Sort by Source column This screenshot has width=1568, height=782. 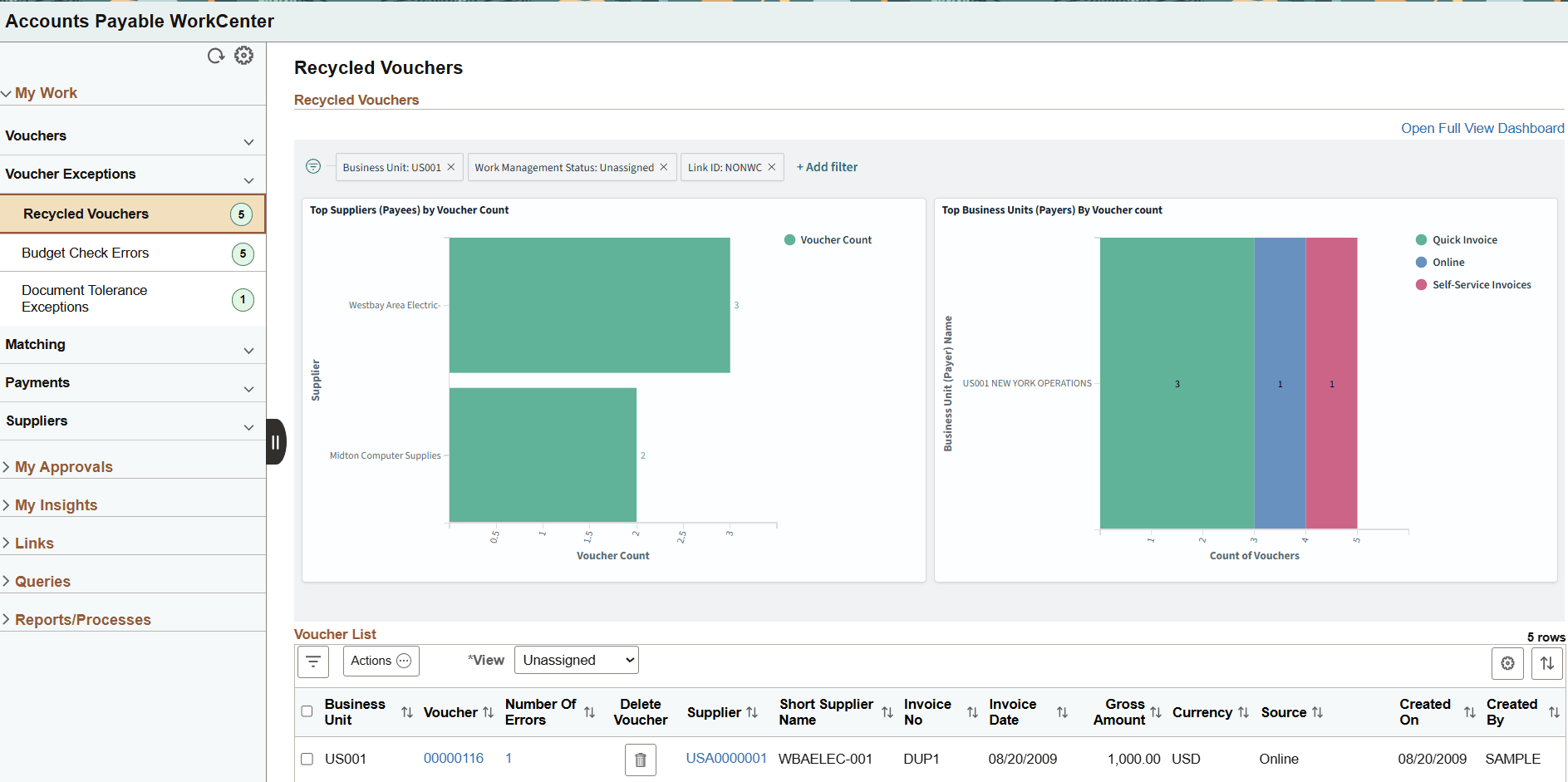tap(1317, 712)
